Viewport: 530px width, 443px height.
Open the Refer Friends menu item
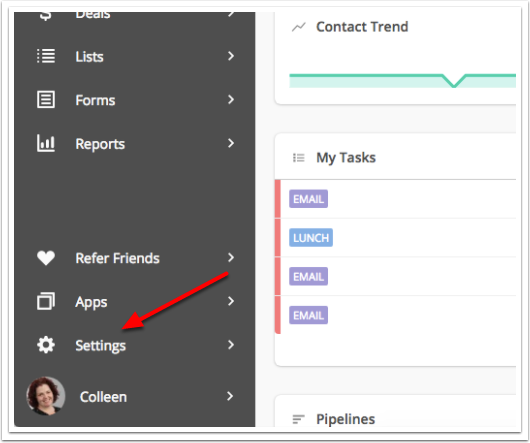point(135,258)
